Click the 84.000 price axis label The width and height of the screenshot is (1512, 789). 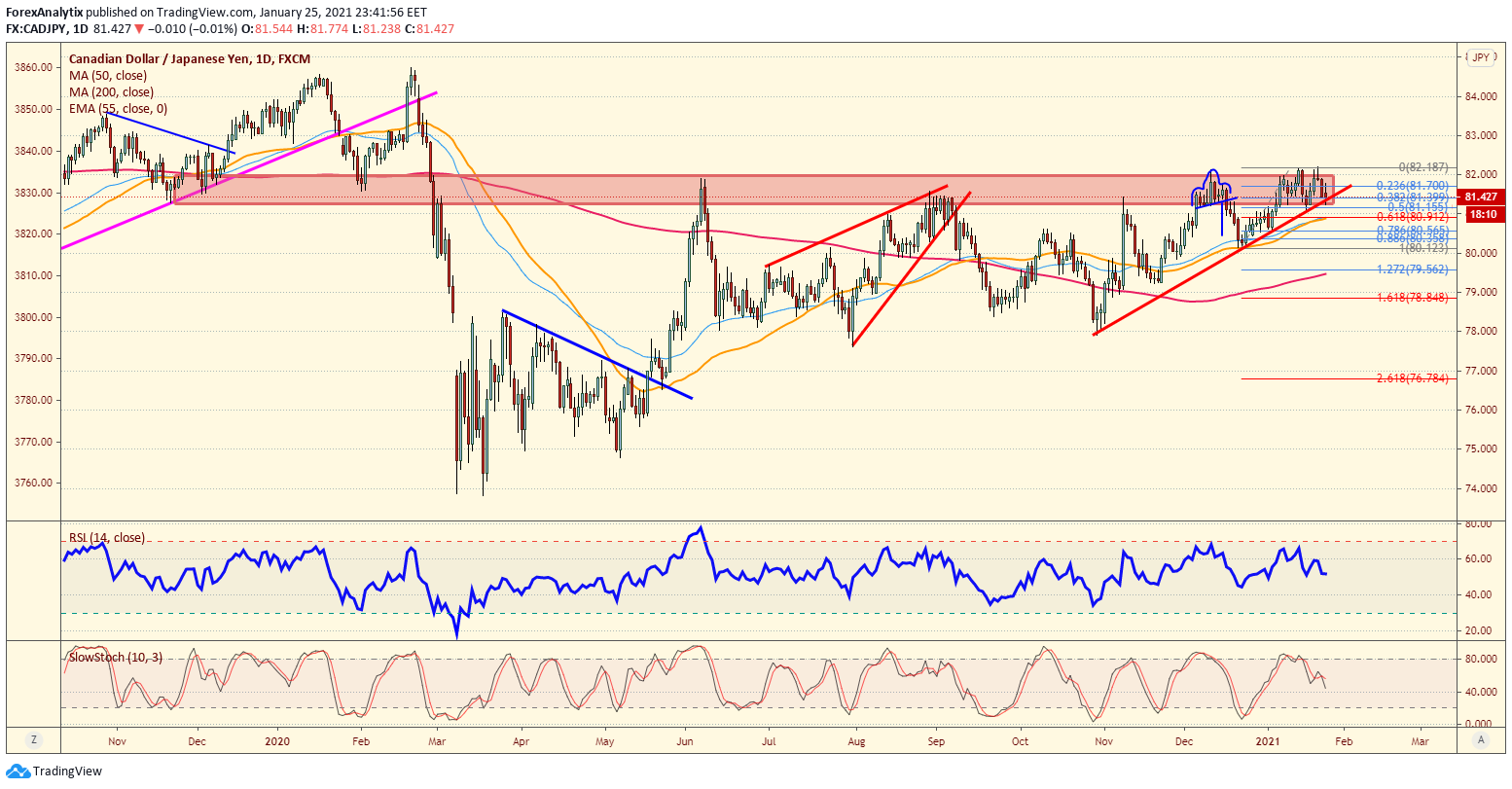point(1479,96)
